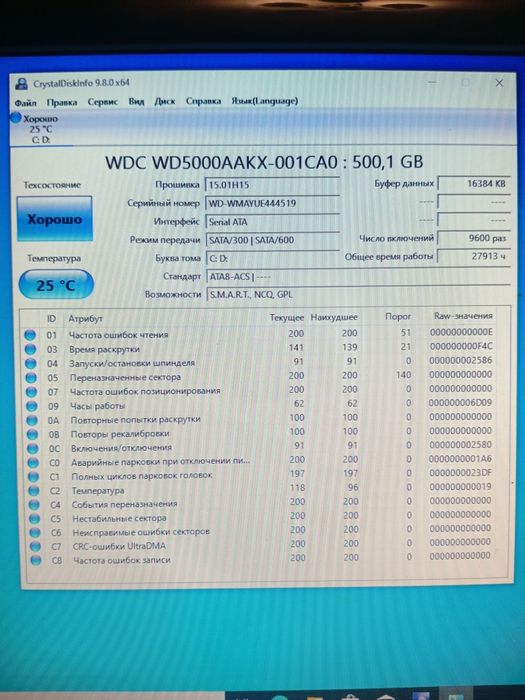Viewport: 525px width, 700px height.
Task: Click the Порог column header
Action: pyautogui.click(x=398, y=316)
